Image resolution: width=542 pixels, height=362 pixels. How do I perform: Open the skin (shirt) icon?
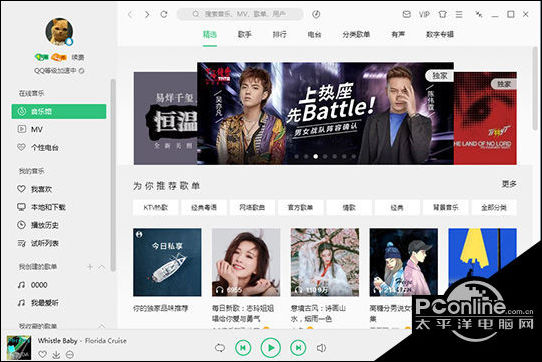click(x=442, y=14)
